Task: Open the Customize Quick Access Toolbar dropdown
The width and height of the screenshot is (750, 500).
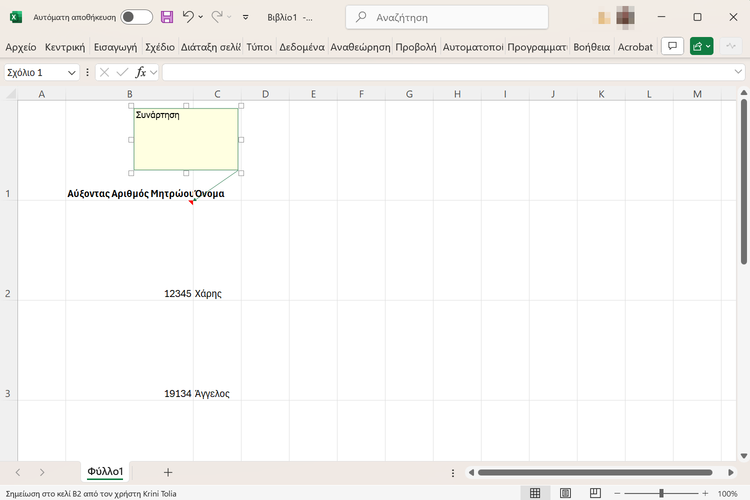Action: coord(245,17)
